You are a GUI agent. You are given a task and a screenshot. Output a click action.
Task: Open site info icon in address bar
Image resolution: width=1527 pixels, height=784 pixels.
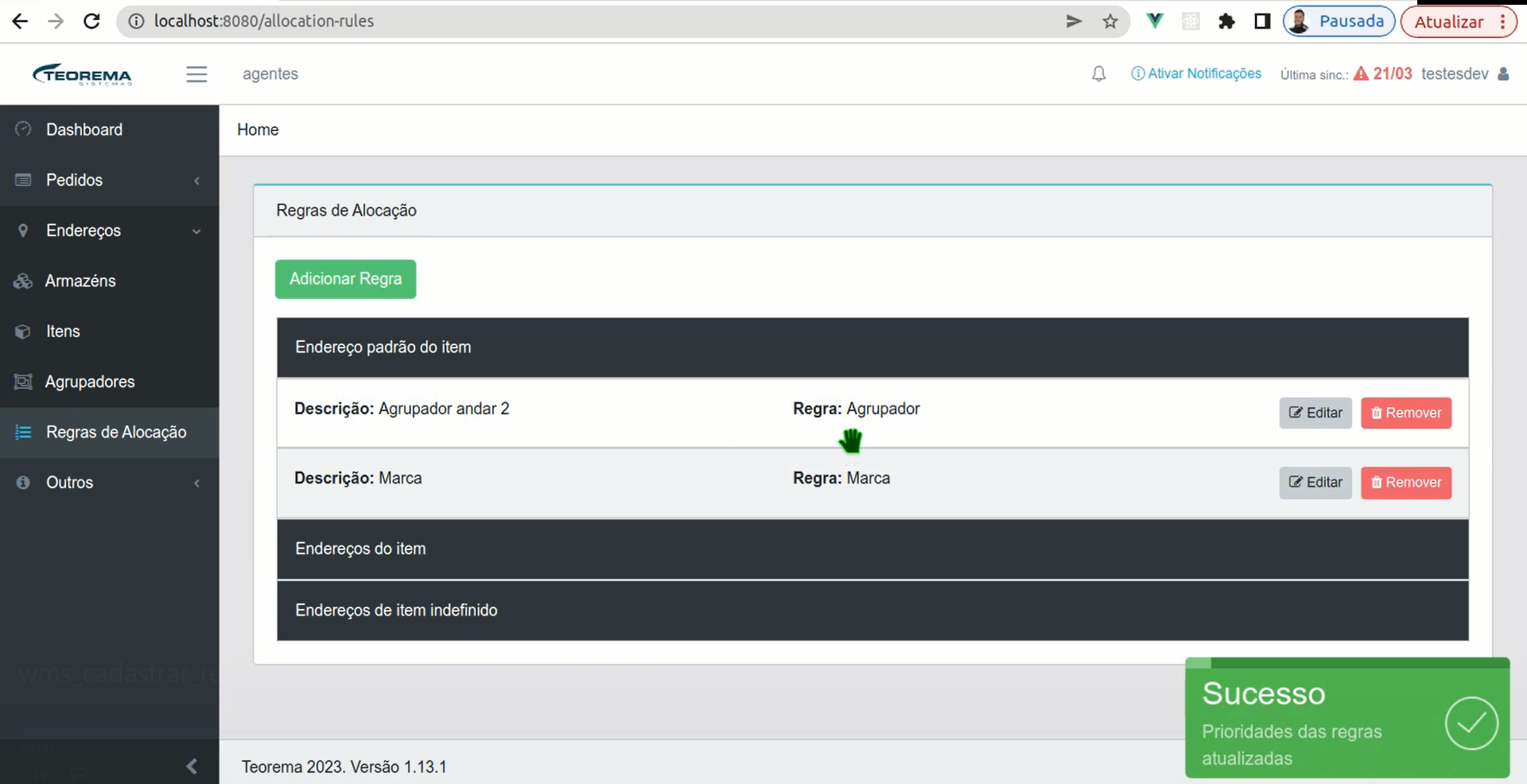coord(137,21)
